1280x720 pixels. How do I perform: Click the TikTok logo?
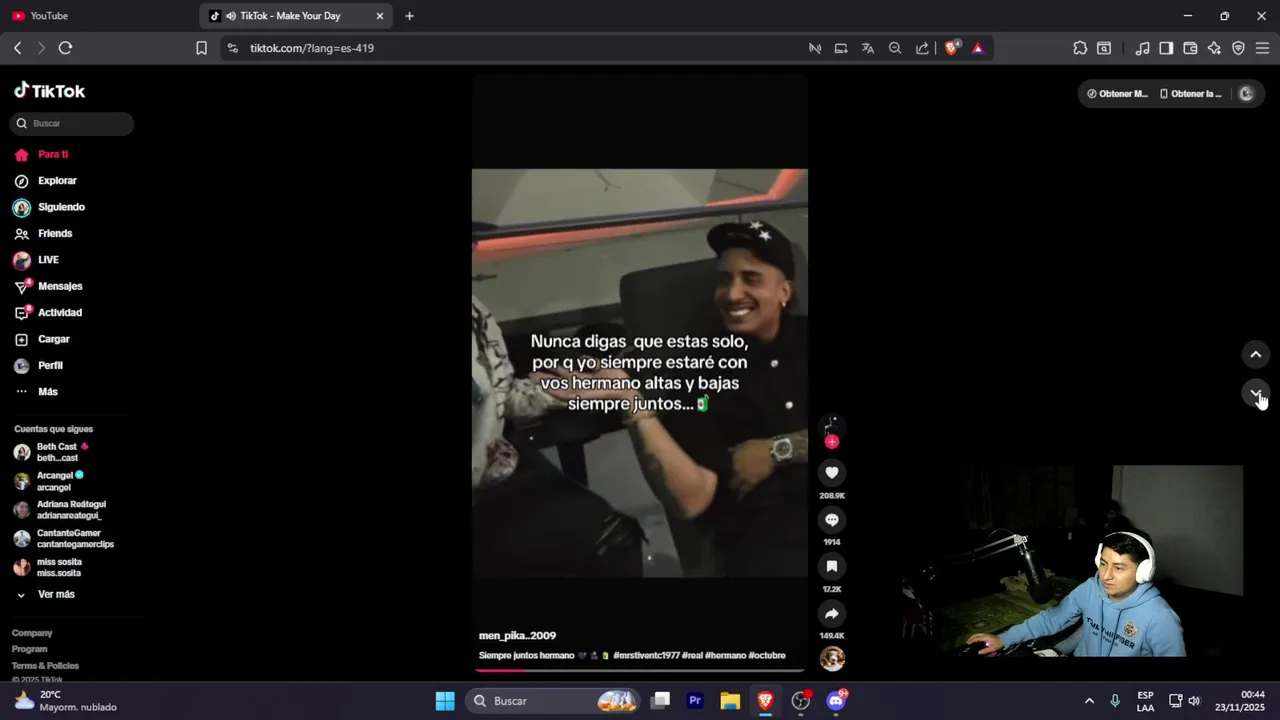coord(49,91)
